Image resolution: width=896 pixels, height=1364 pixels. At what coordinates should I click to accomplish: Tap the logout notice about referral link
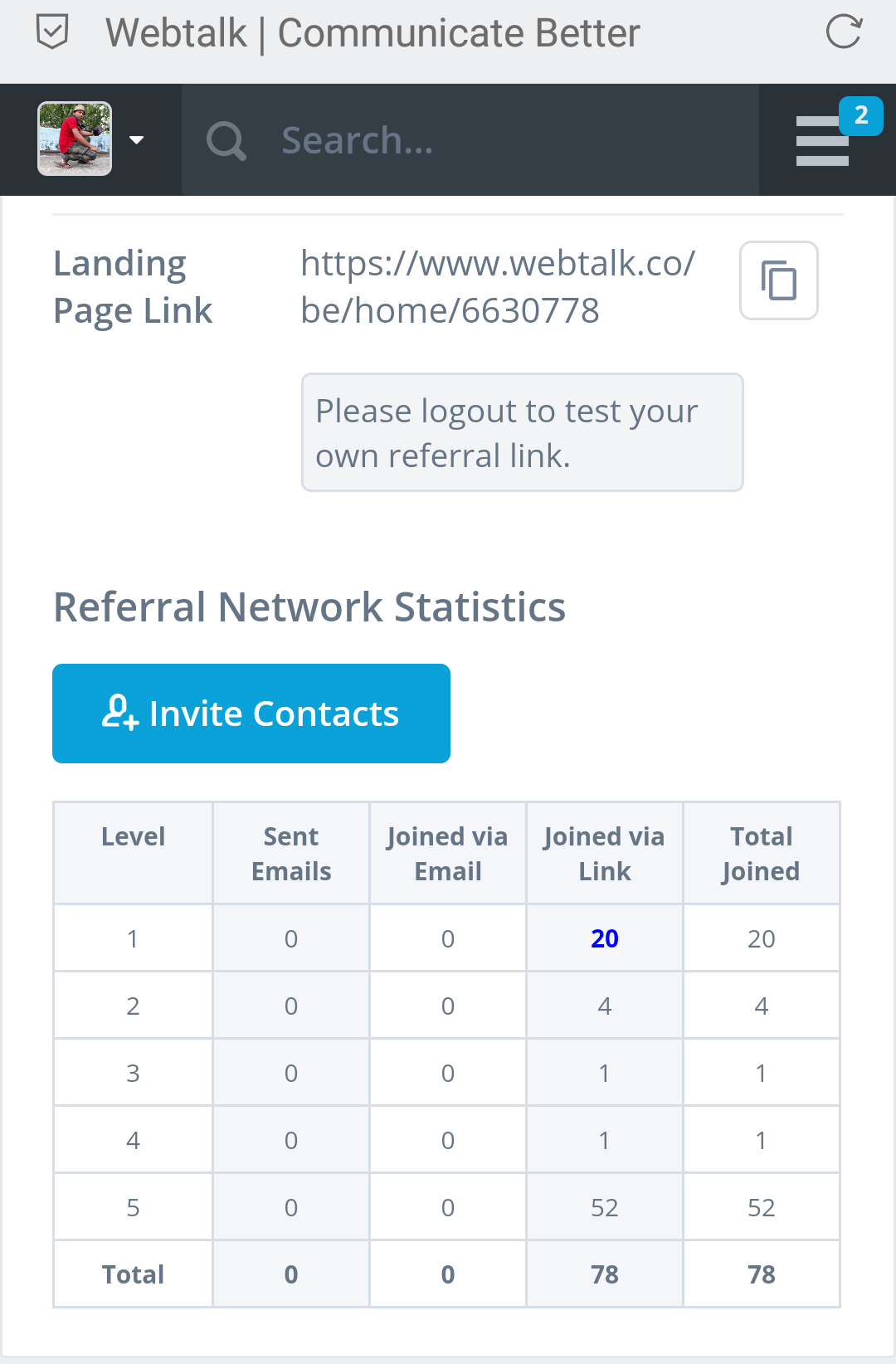click(522, 432)
